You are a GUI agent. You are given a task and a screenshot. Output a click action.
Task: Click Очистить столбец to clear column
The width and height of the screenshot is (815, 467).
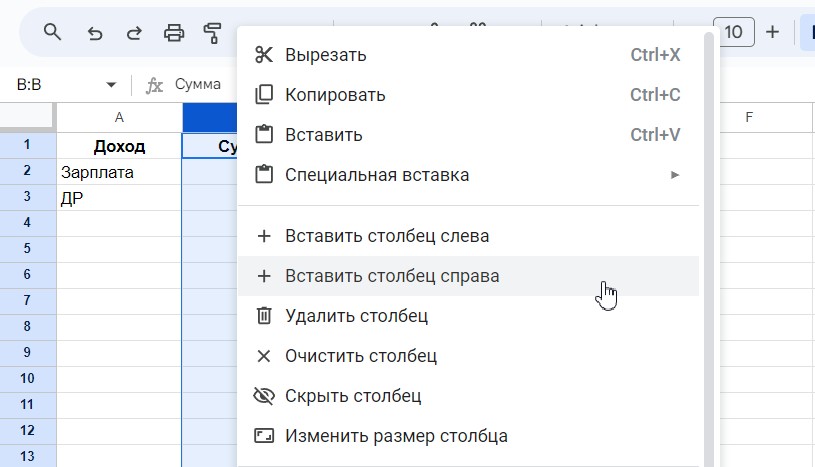pos(360,356)
